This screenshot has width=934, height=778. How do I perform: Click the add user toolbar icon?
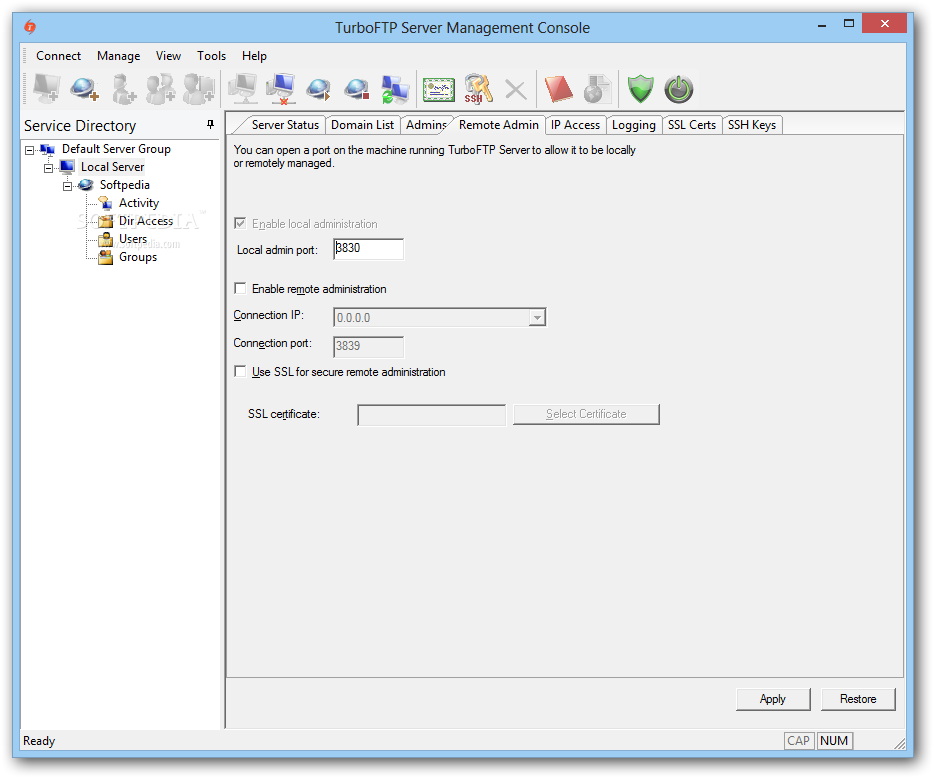123,89
